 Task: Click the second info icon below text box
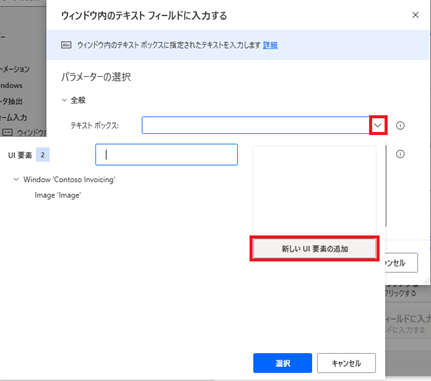pos(400,154)
